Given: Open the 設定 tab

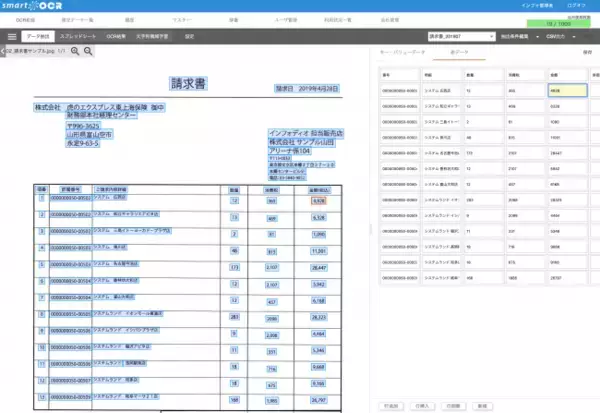Looking at the screenshot, I should tap(189, 34).
